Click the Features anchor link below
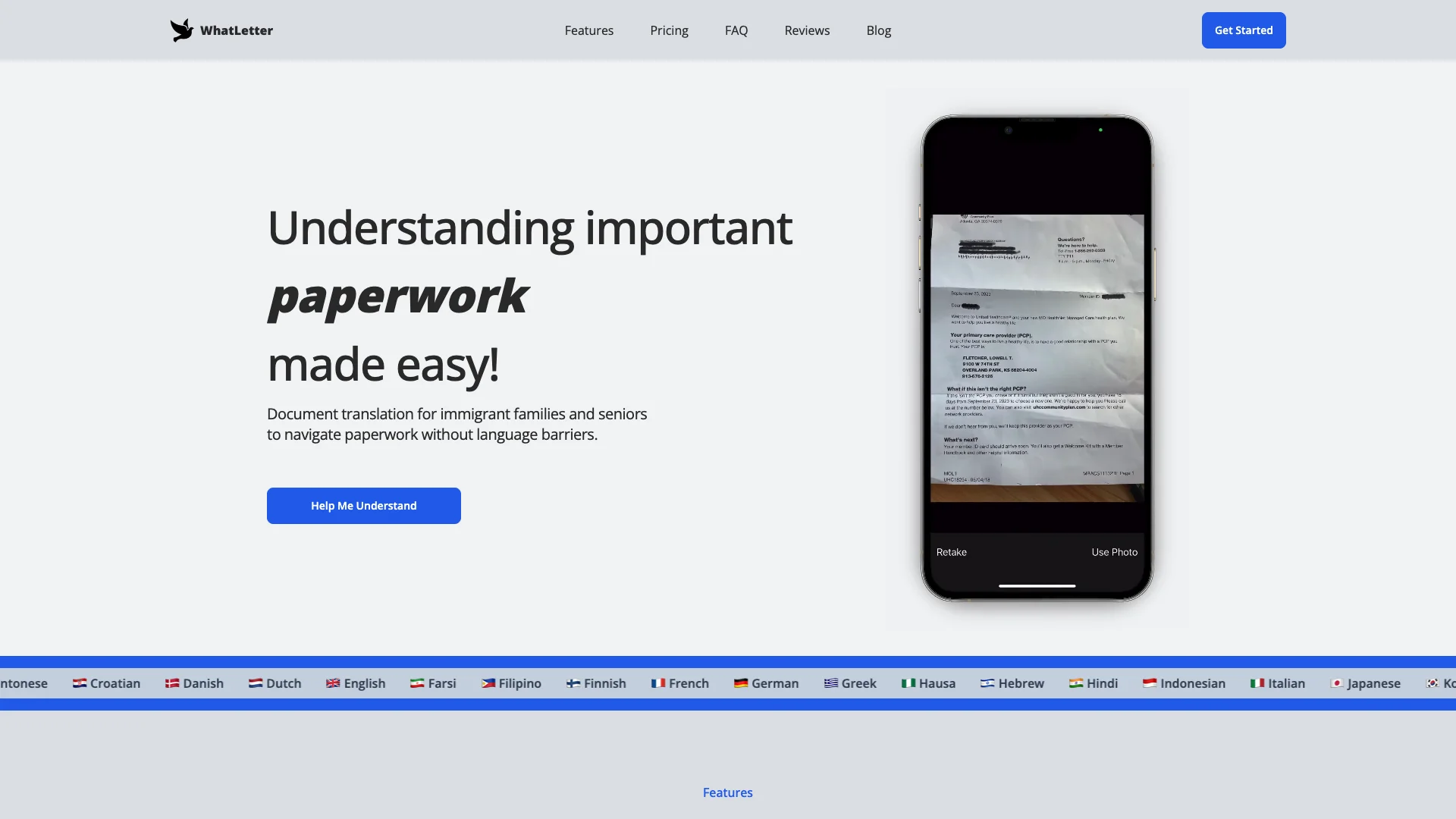This screenshot has width=1456, height=819. [727, 791]
